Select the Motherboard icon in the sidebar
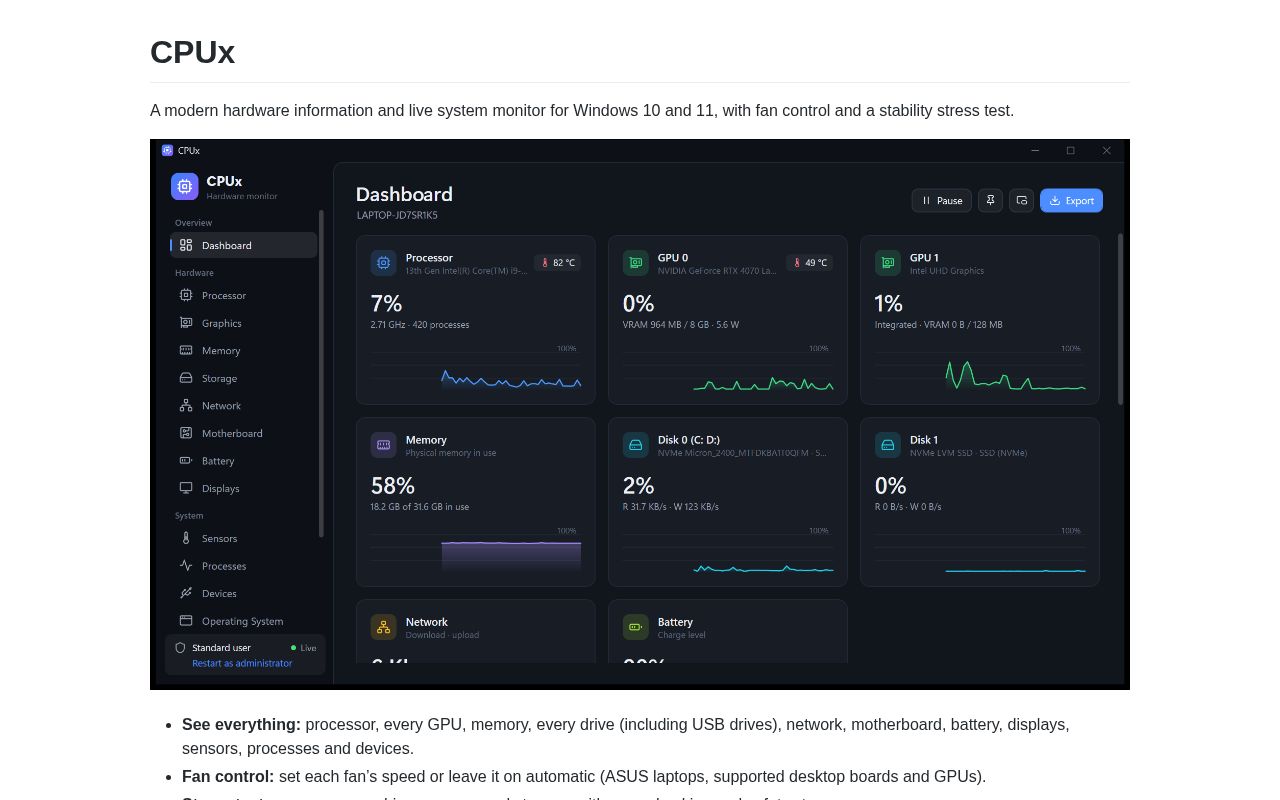1280x800 pixels. tap(186, 433)
